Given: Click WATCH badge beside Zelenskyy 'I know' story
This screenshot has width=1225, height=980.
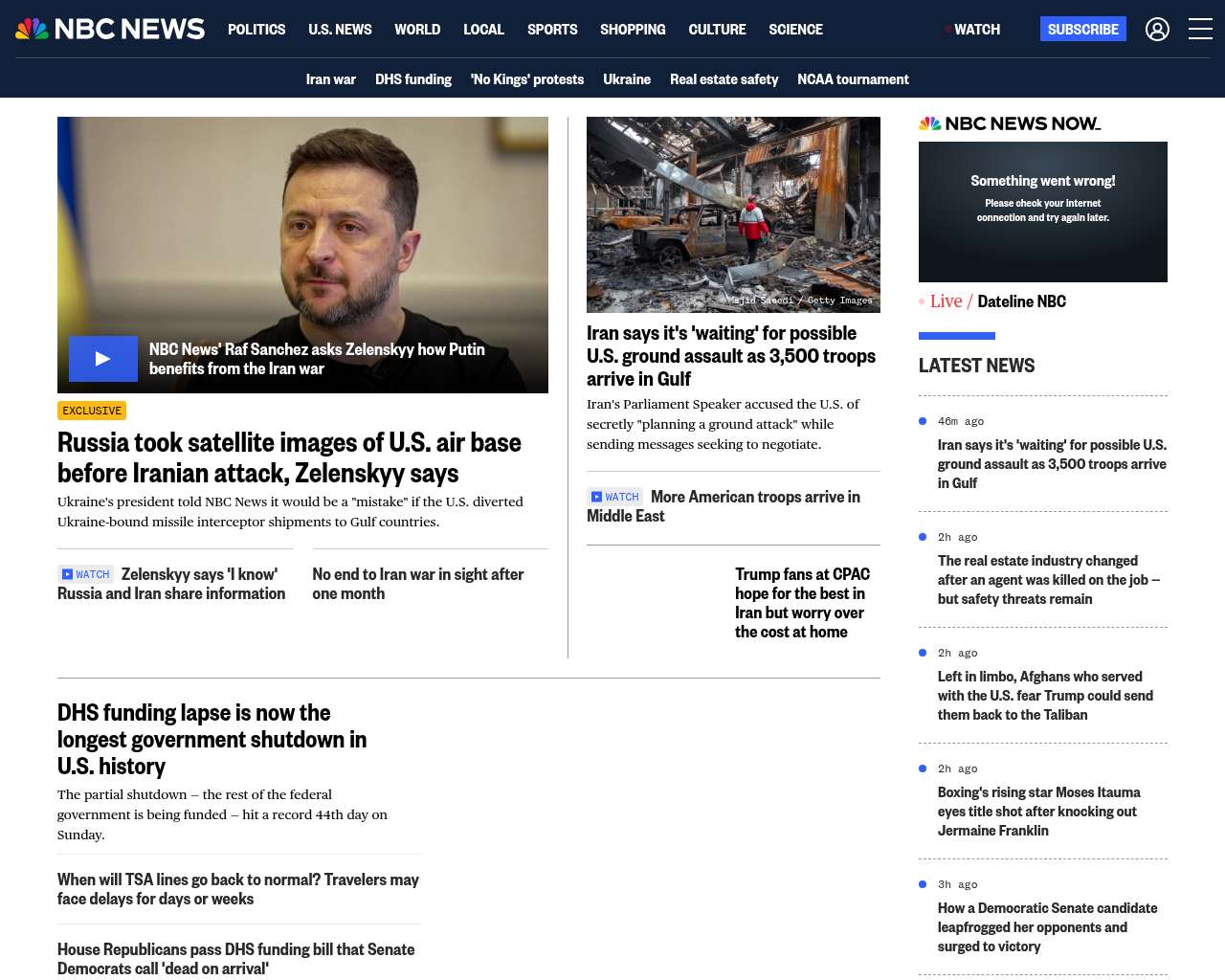Looking at the screenshot, I should click(x=86, y=574).
